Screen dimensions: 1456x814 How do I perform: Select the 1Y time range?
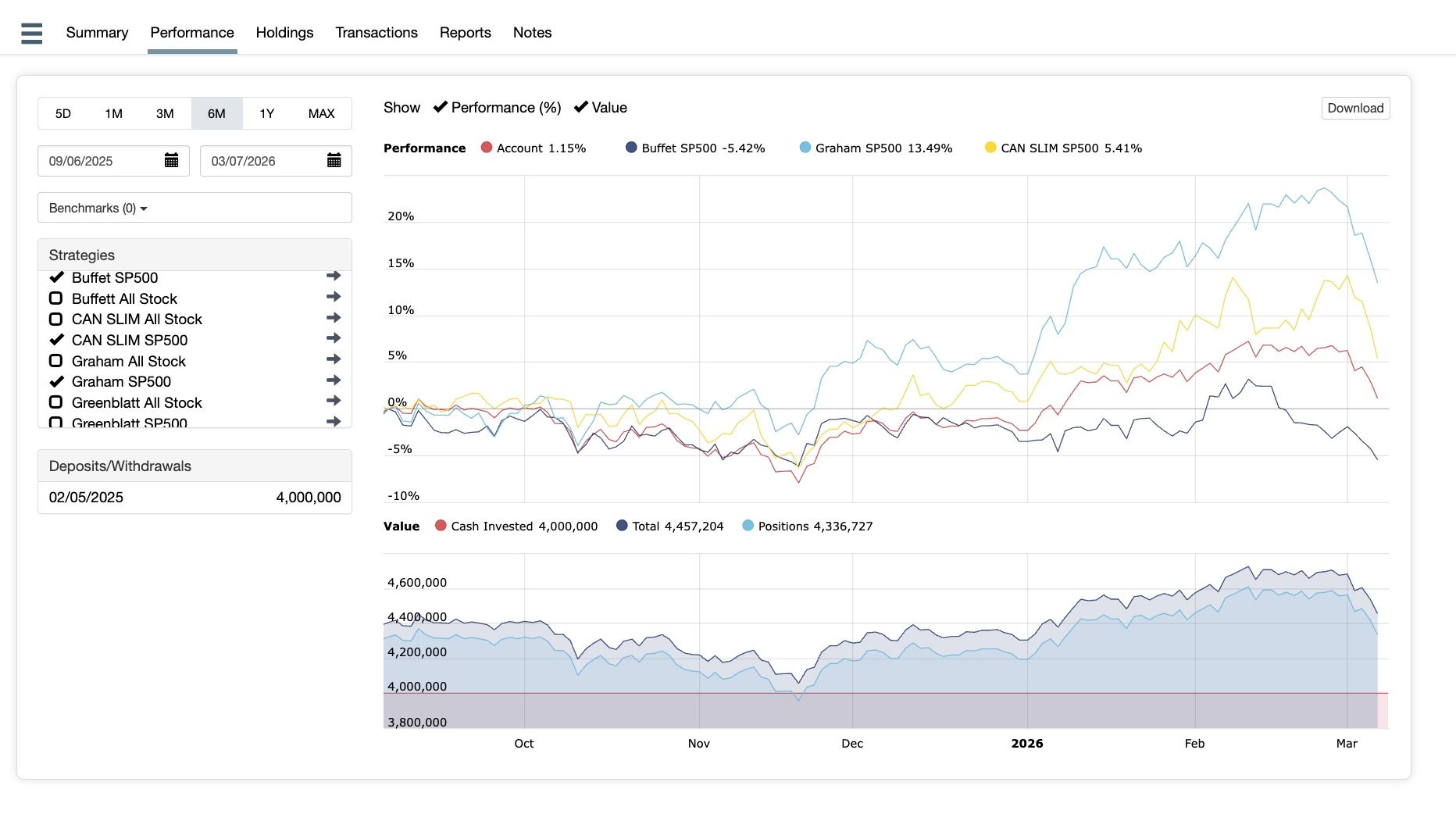click(267, 114)
